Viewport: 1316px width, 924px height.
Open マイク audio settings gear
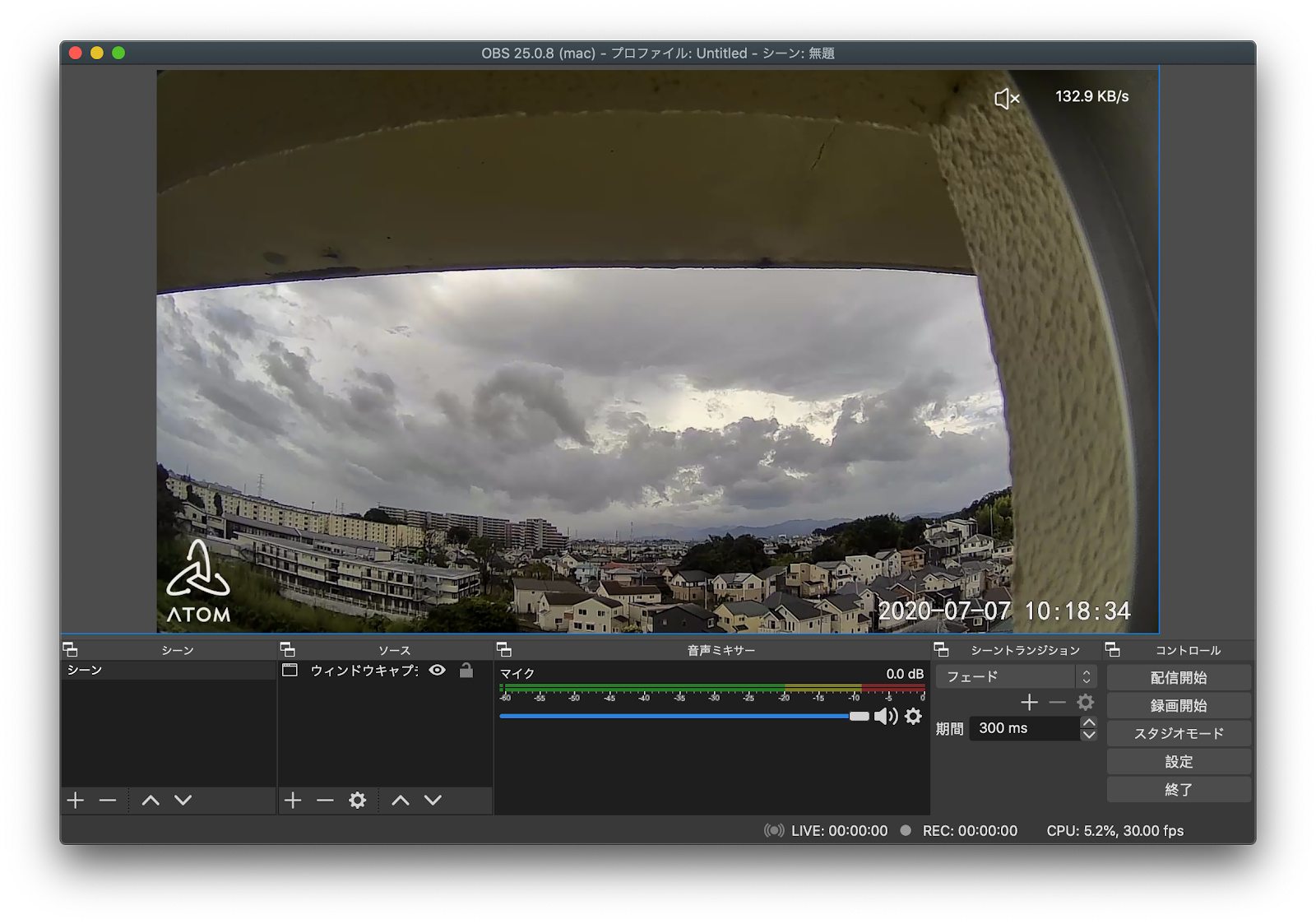pos(913,716)
